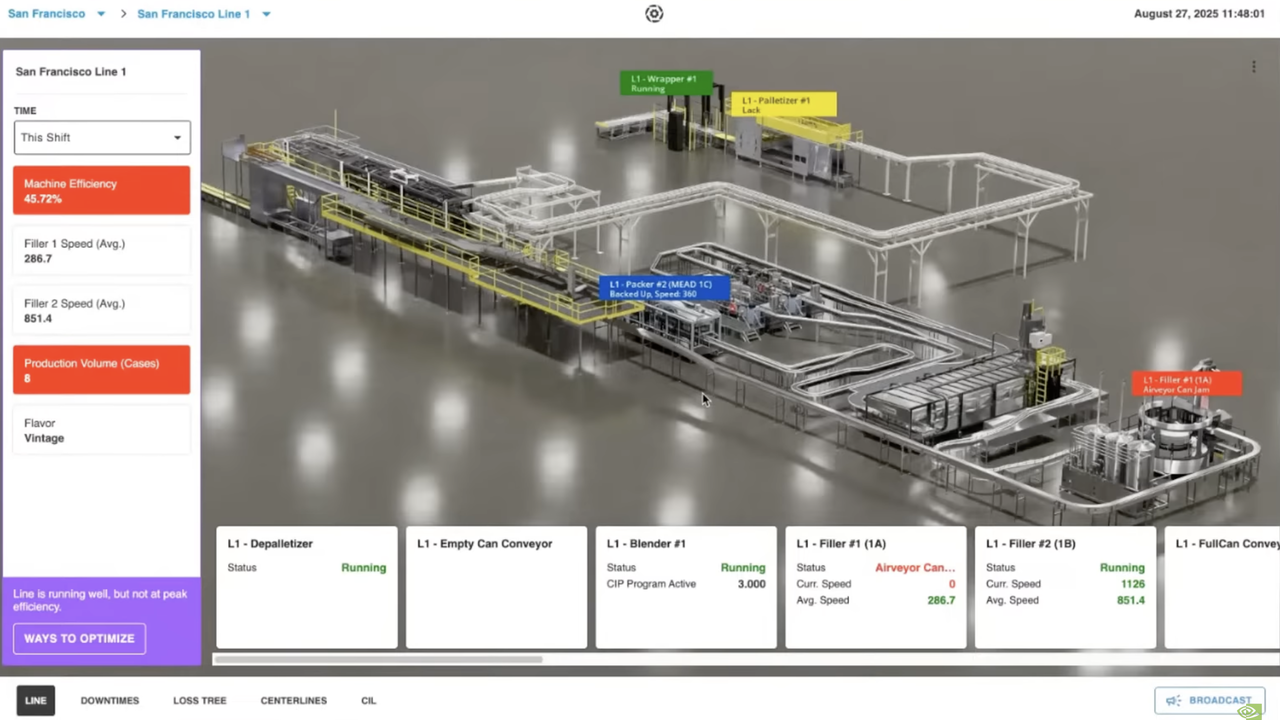
Task: Switch to the LINE tab
Action: (x=36, y=701)
